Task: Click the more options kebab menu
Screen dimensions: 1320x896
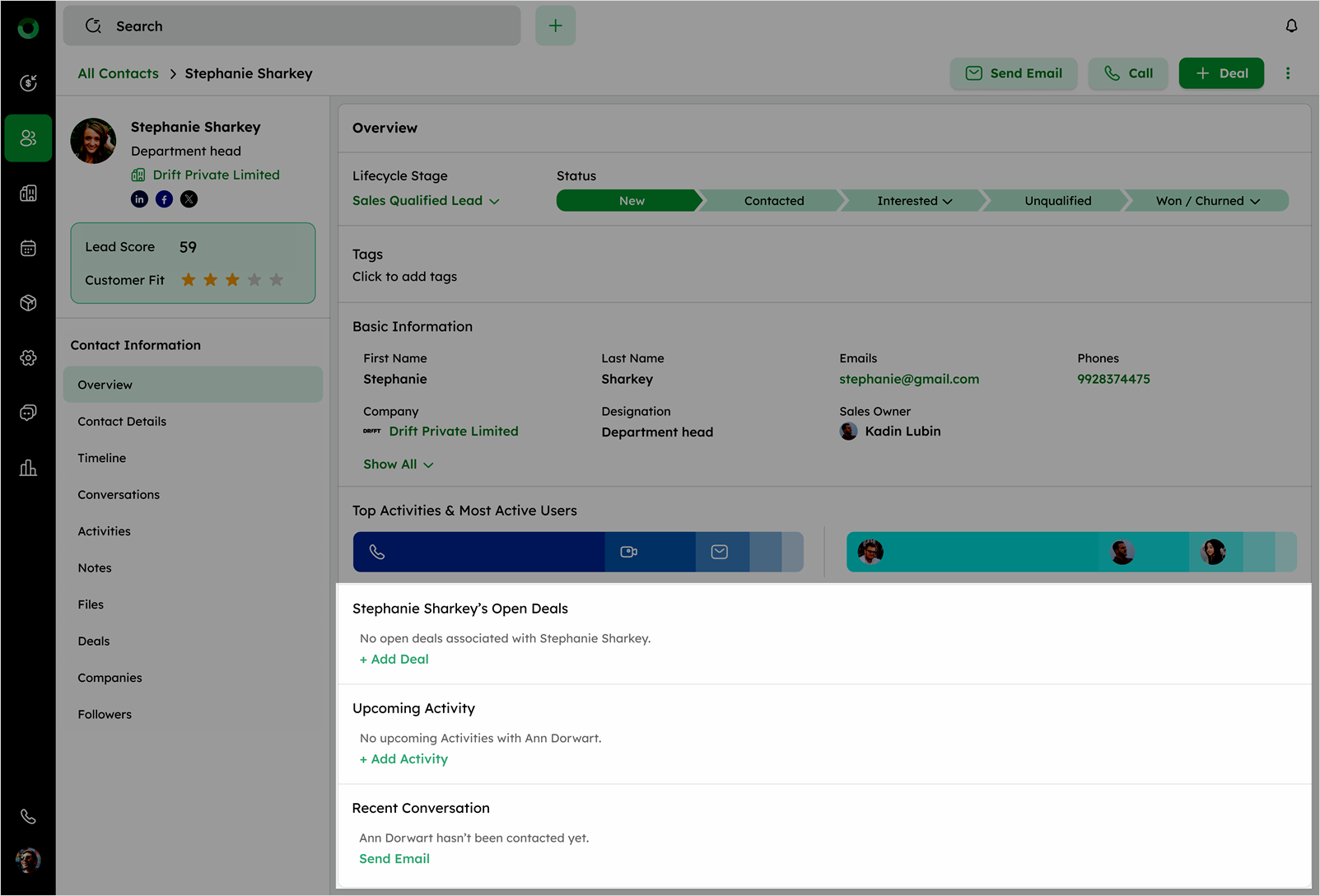Action: tap(1288, 73)
